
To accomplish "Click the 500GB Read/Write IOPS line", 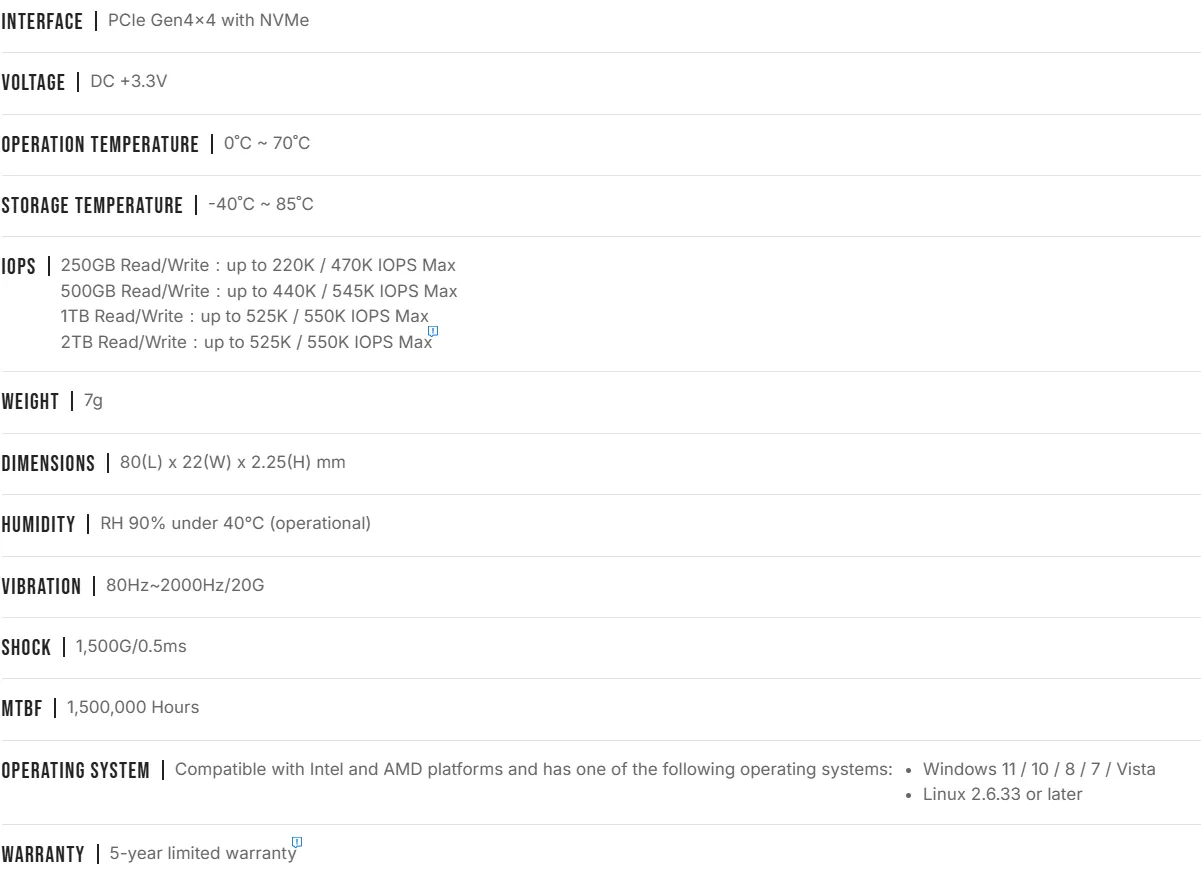I will pyautogui.click(x=259, y=291).
